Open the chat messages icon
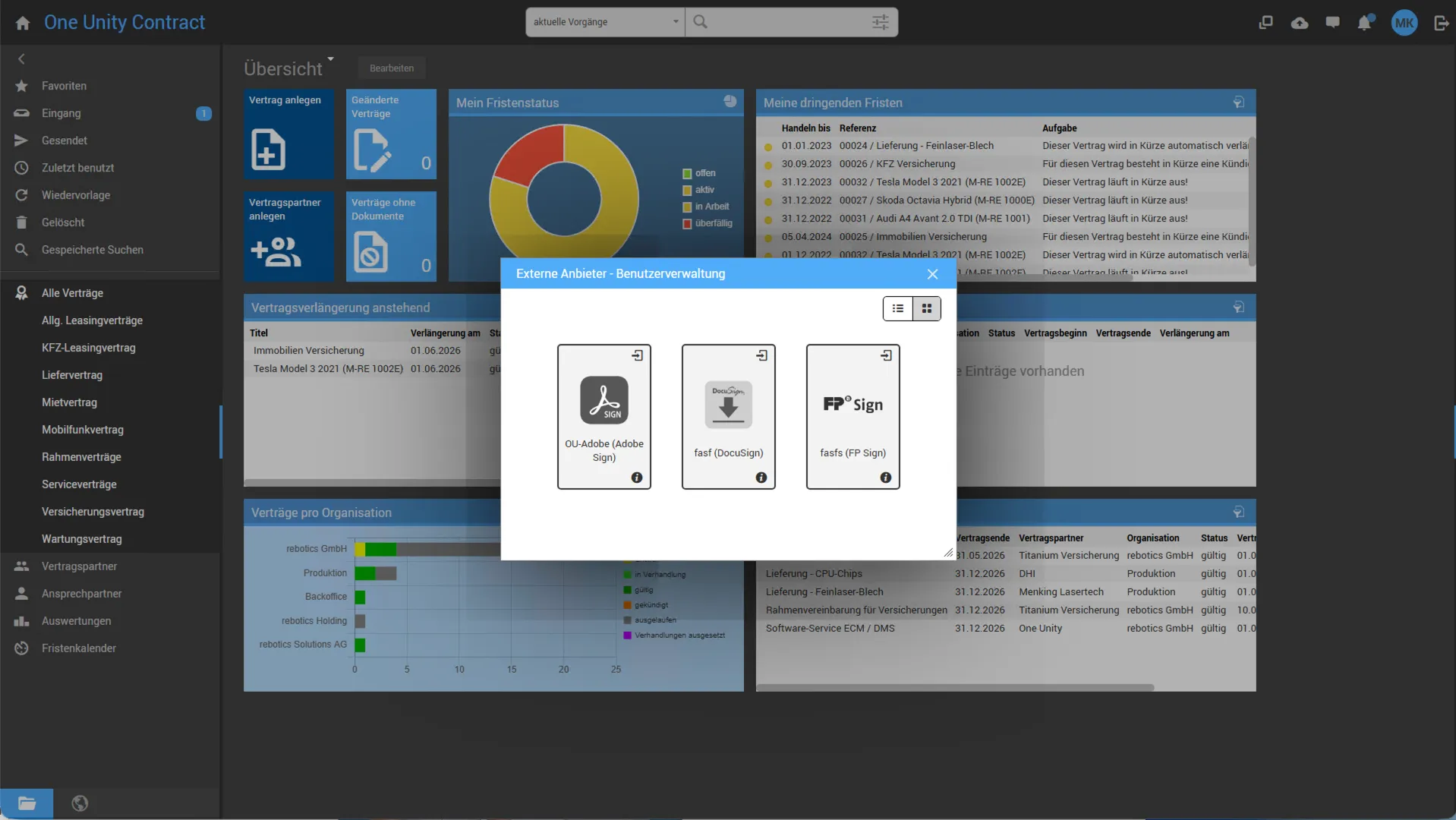 click(1332, 23)
